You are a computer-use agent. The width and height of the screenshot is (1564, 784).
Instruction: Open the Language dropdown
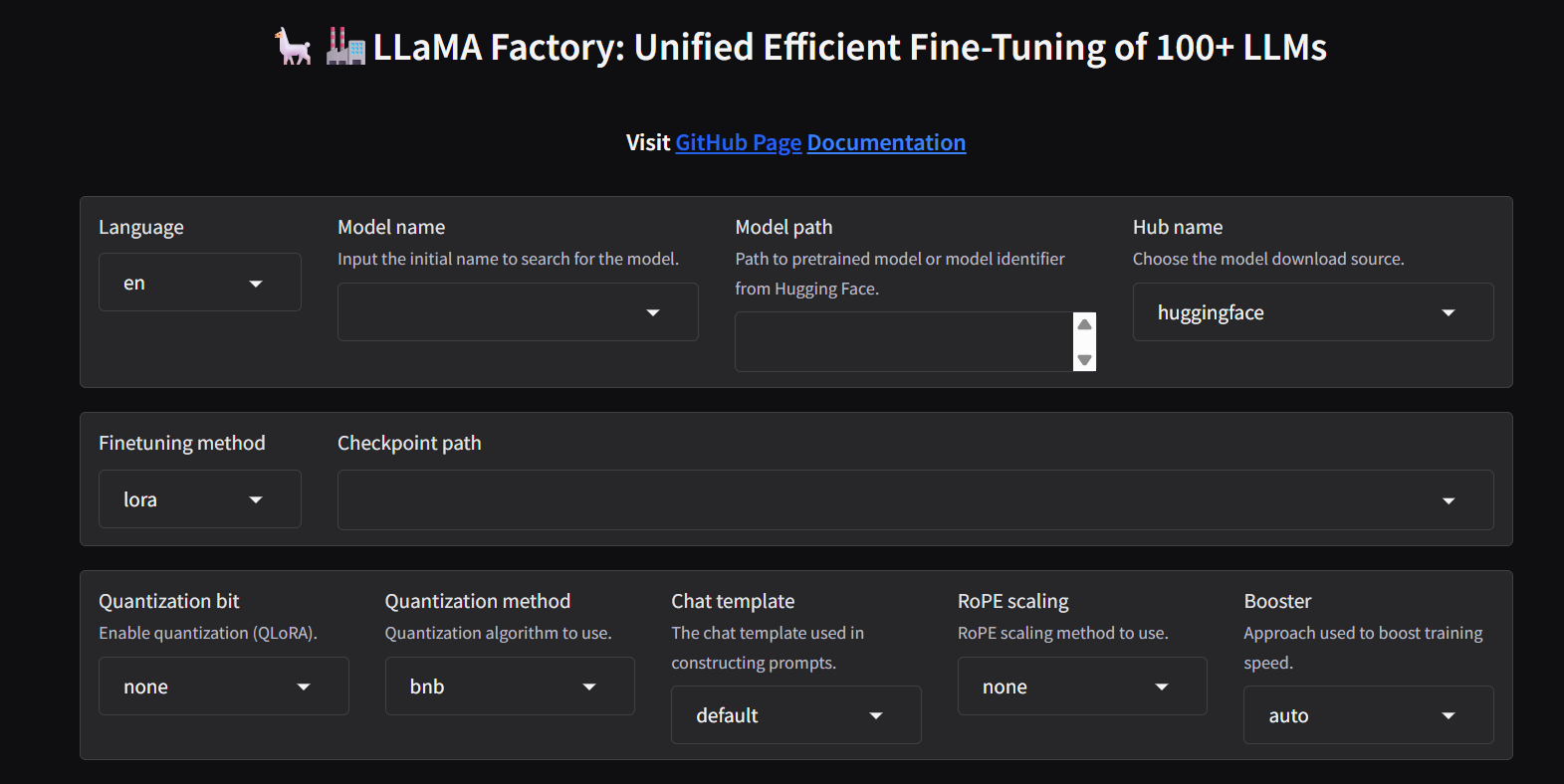point(199,282)
